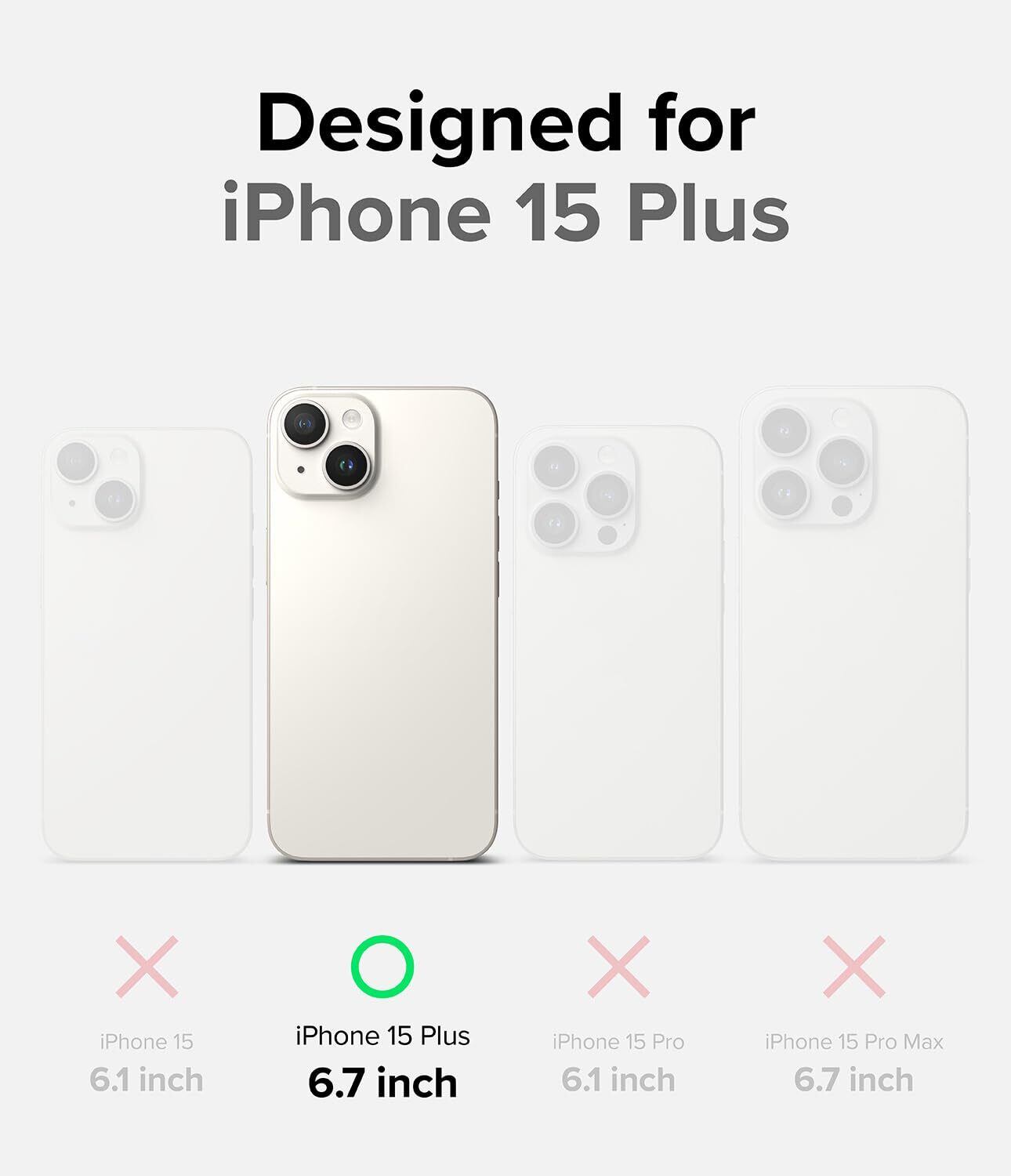
Task: Click the red X above iPhone 15 Pro
Action: click(618, 967)
